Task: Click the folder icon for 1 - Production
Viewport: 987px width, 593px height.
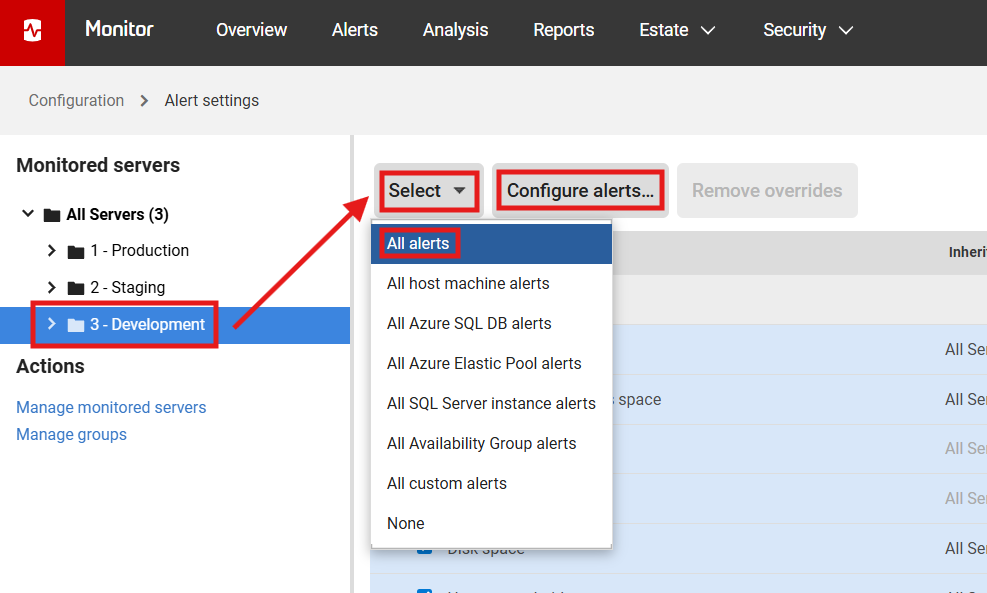Action: point(76,250)
